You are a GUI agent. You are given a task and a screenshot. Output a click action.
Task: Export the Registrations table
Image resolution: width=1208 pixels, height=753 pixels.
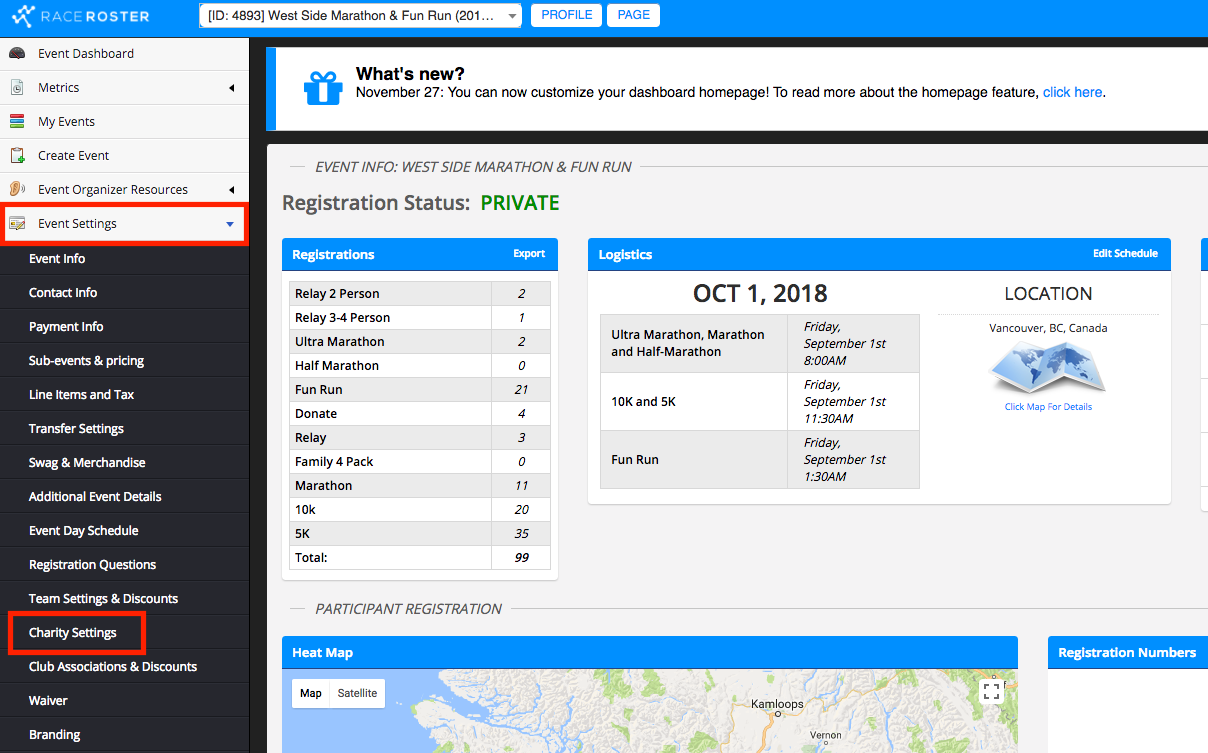tap(529, 254)
